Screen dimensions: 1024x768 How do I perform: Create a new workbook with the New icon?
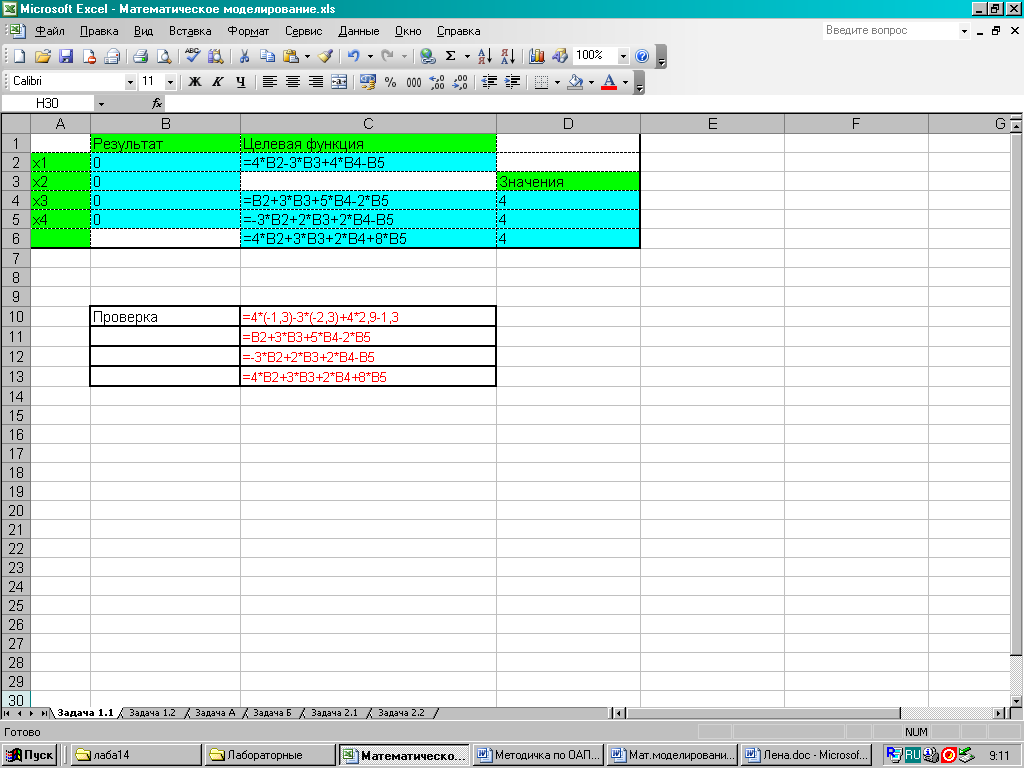pos(19,56)
